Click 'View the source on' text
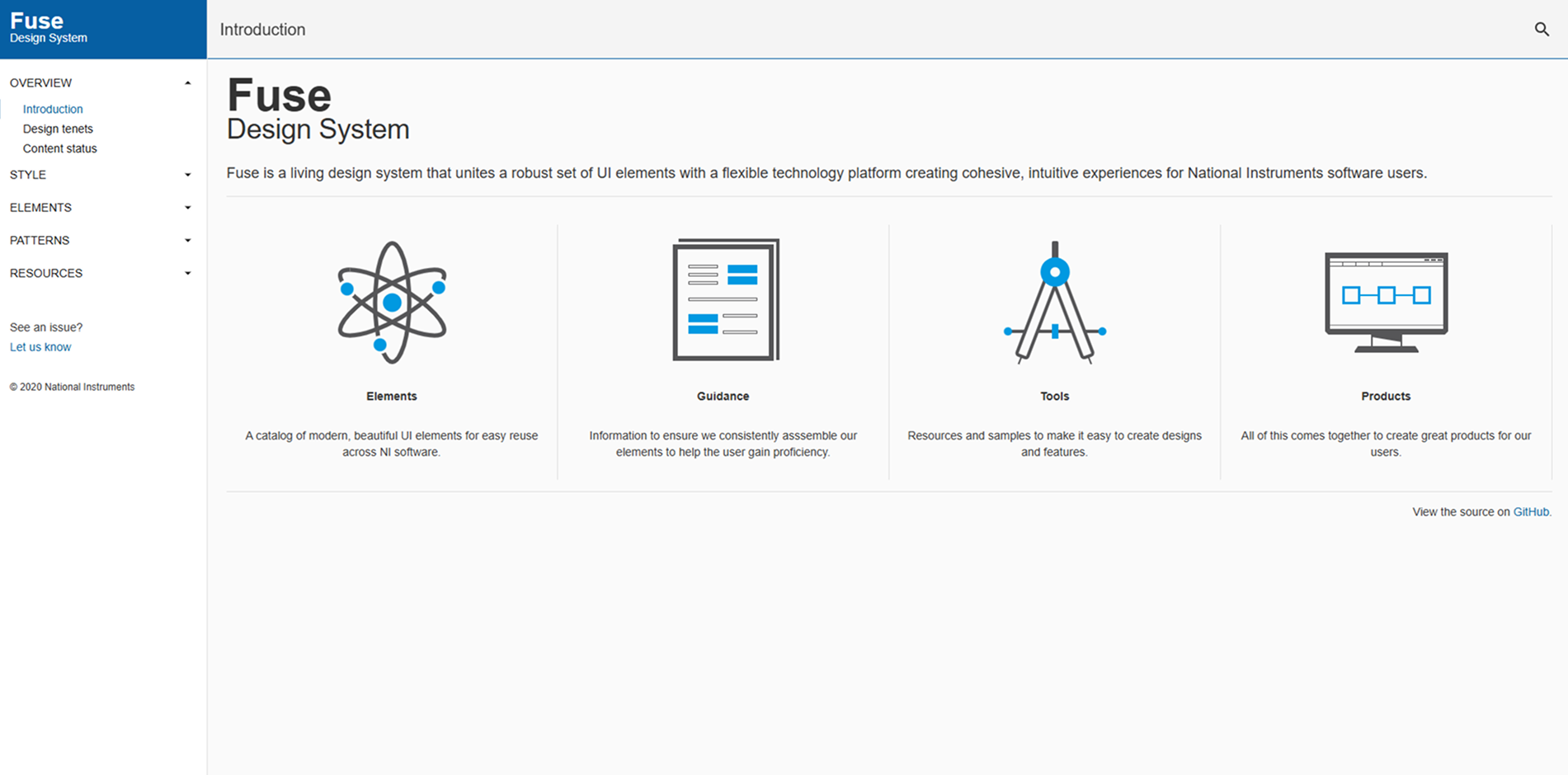This screenshot has width=1568, height=775. pyautogui.click(x=1461, y=512)
